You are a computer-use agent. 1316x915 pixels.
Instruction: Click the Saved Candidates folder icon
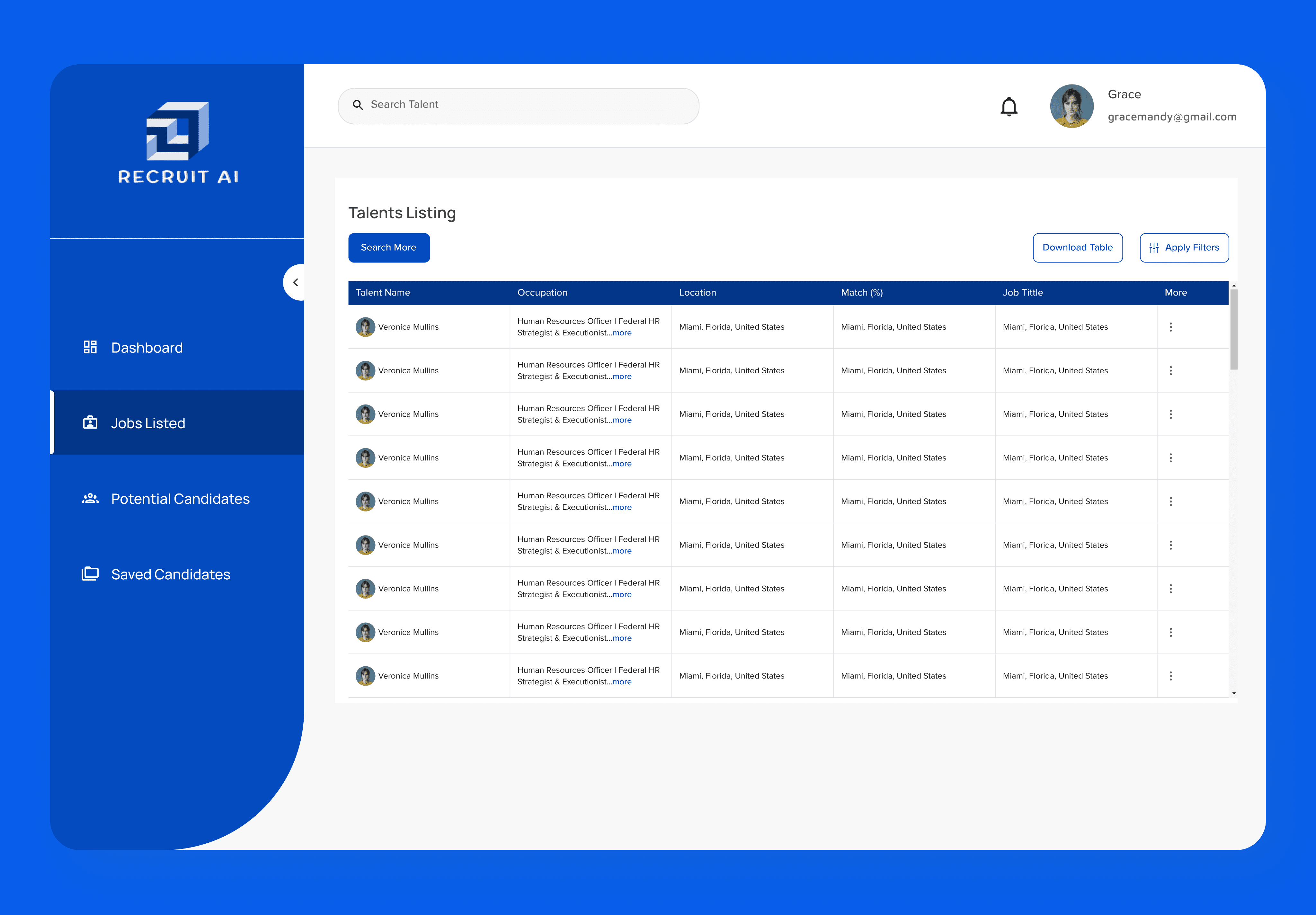[90, 574]
